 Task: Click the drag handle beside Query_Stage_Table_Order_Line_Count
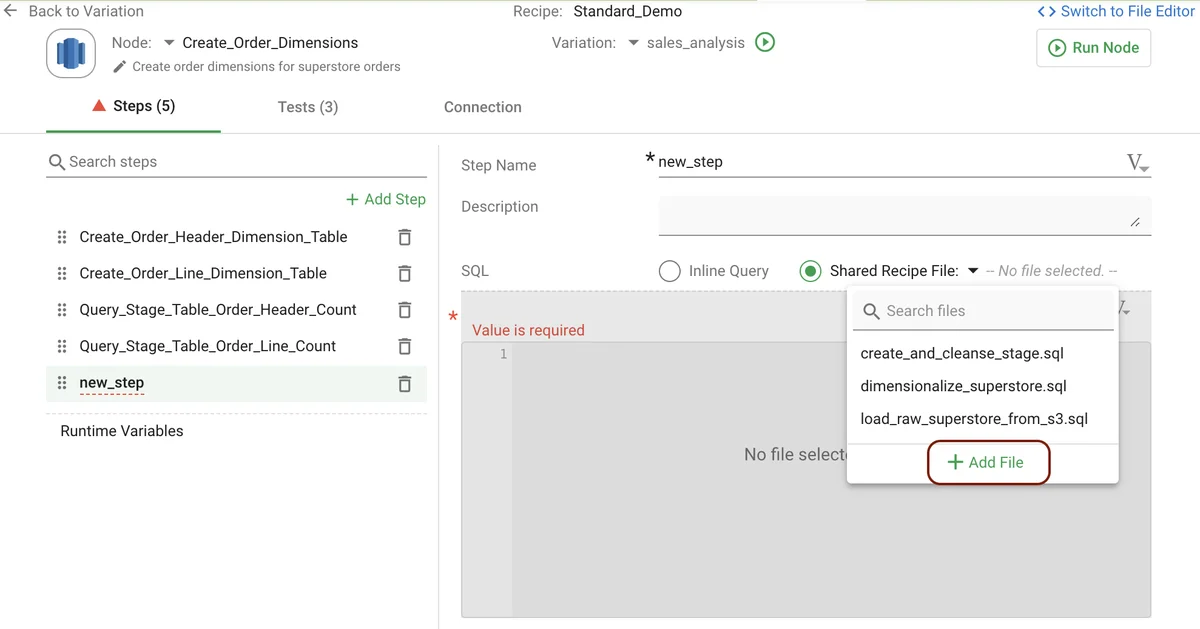(x=61, y=346)
